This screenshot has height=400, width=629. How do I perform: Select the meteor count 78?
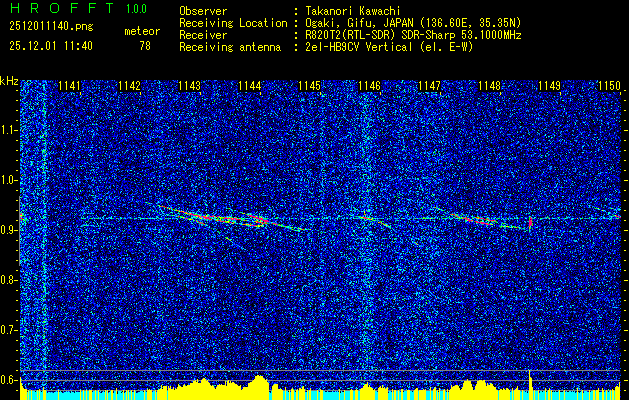point(145,46)
